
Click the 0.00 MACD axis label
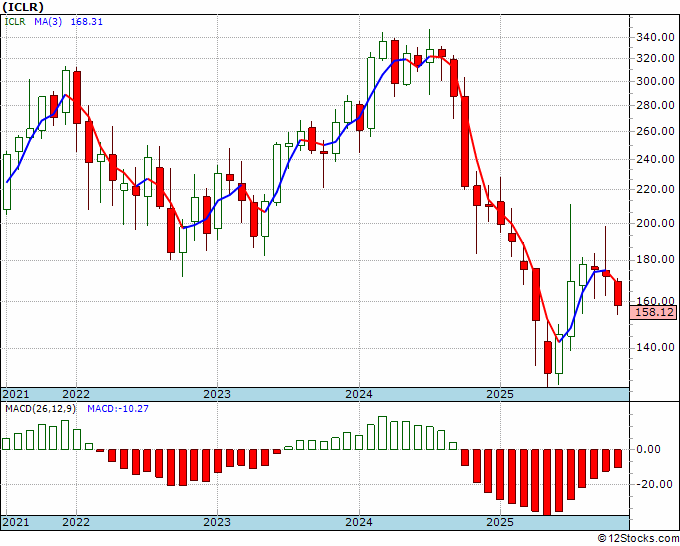(648, 449)
